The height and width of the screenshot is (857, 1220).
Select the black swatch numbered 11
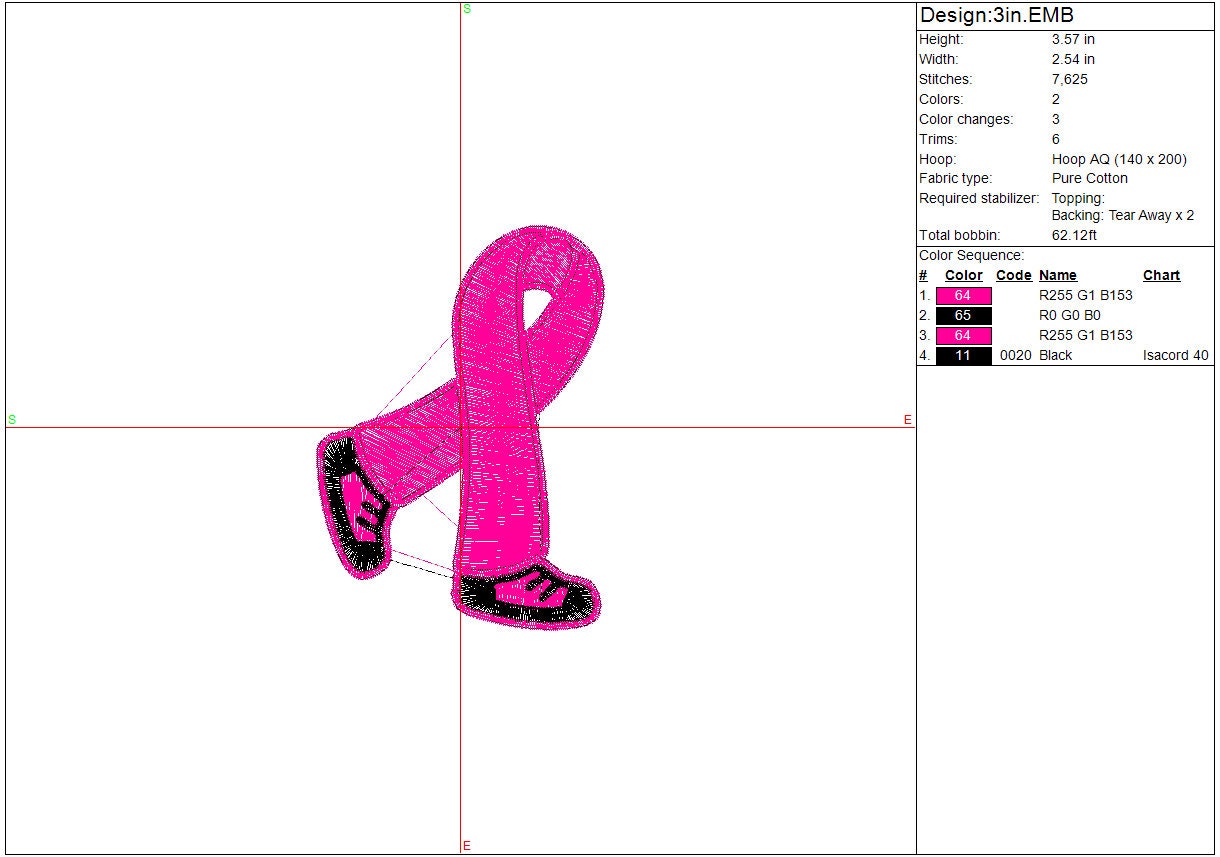click(963, 356)
